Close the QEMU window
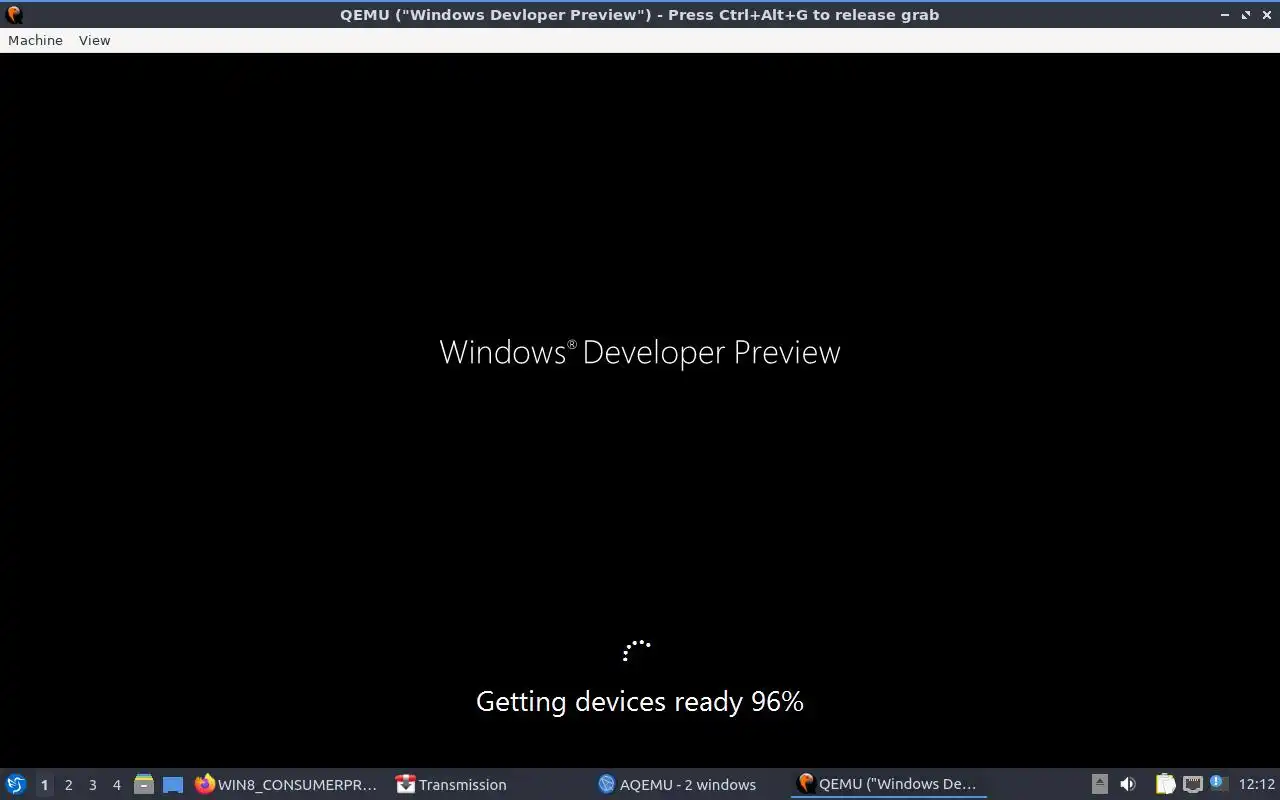This screenshot has height=800, width=1280. point(1265,14)
